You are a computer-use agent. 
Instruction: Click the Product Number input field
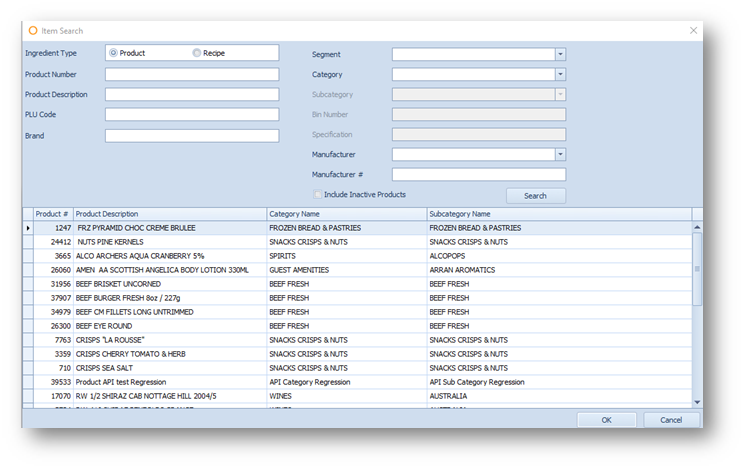(192, 74)
